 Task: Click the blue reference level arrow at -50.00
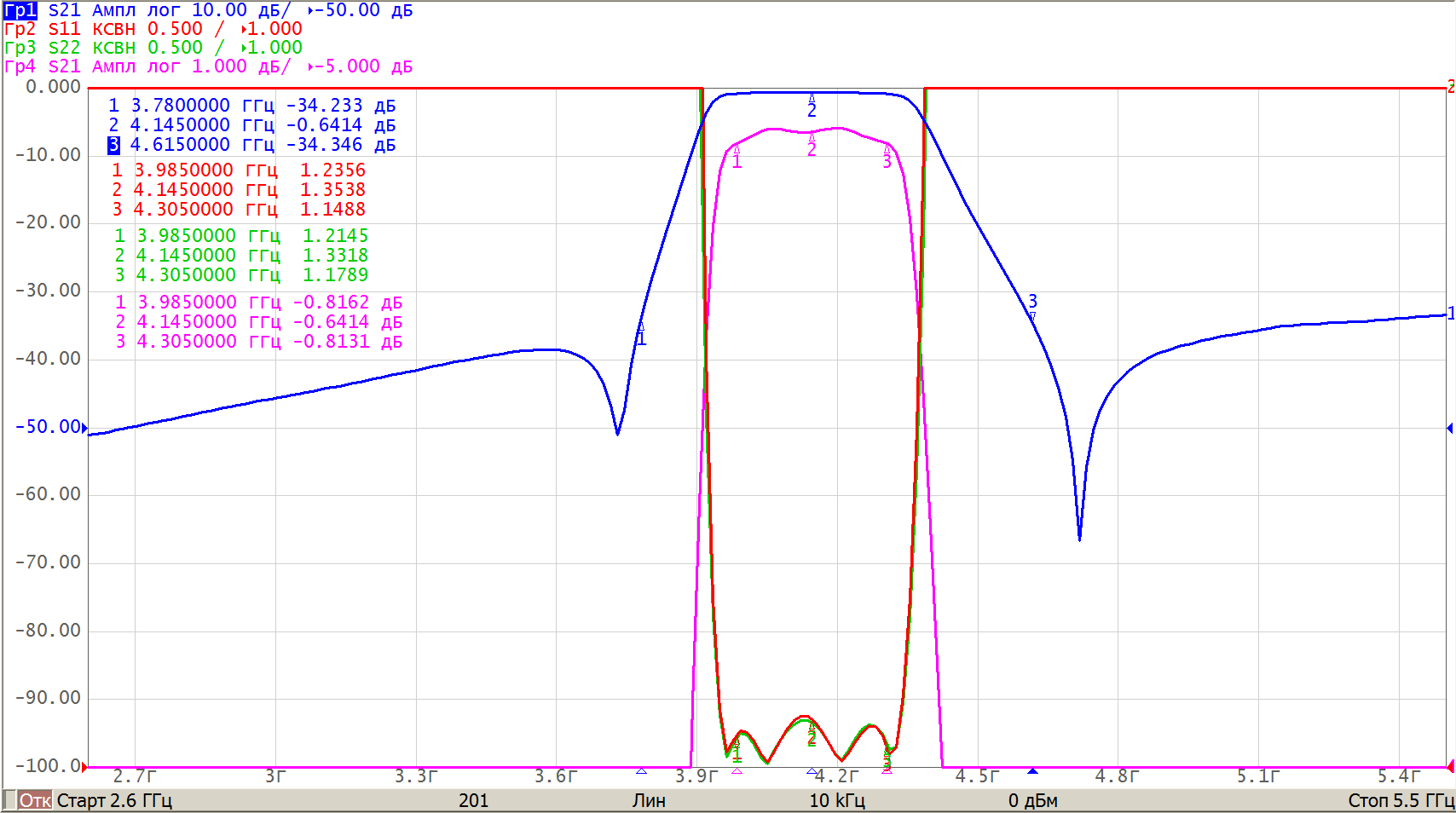[84, 427]
